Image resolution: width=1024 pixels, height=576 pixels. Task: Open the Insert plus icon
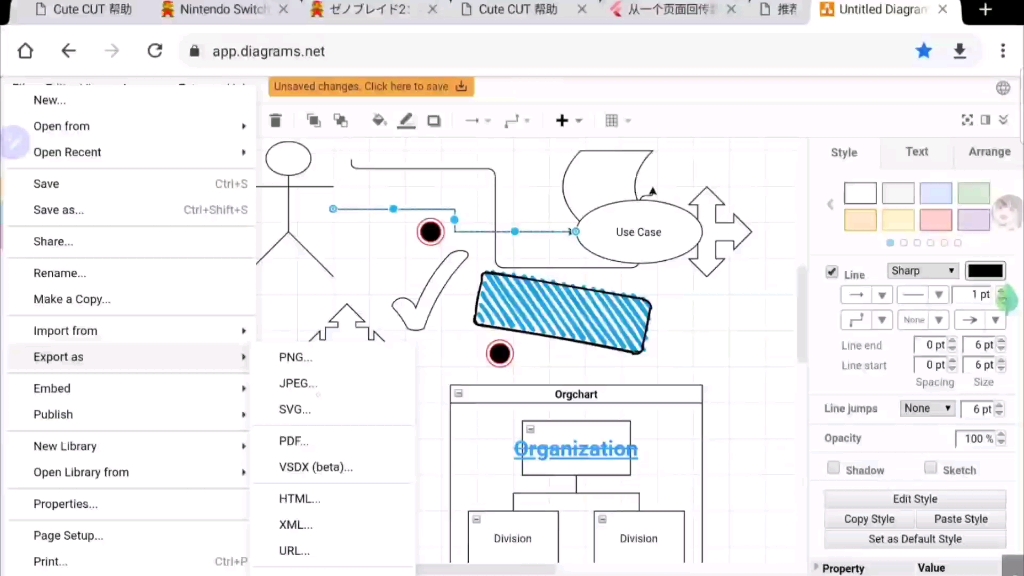pyautogui.click(x=560, y=120)
